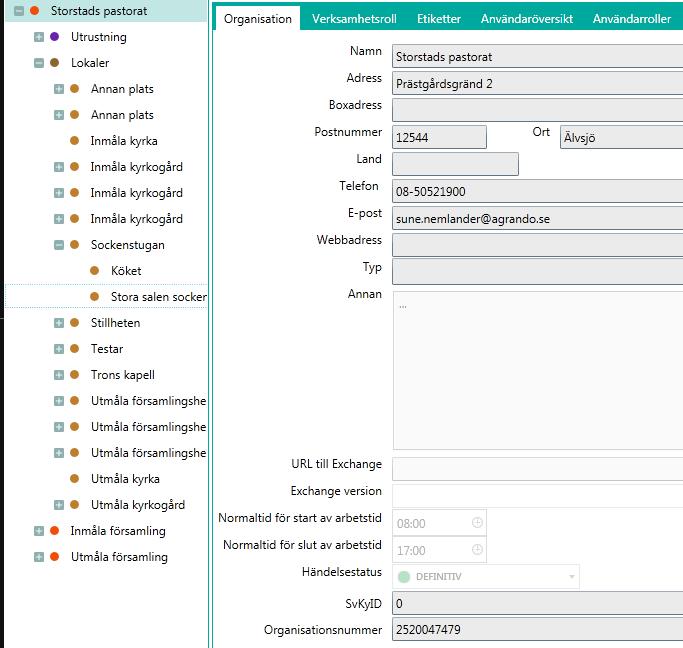683x648 pixels.
Task: Expand the Inmåla församling node
Action: point(39,531)
